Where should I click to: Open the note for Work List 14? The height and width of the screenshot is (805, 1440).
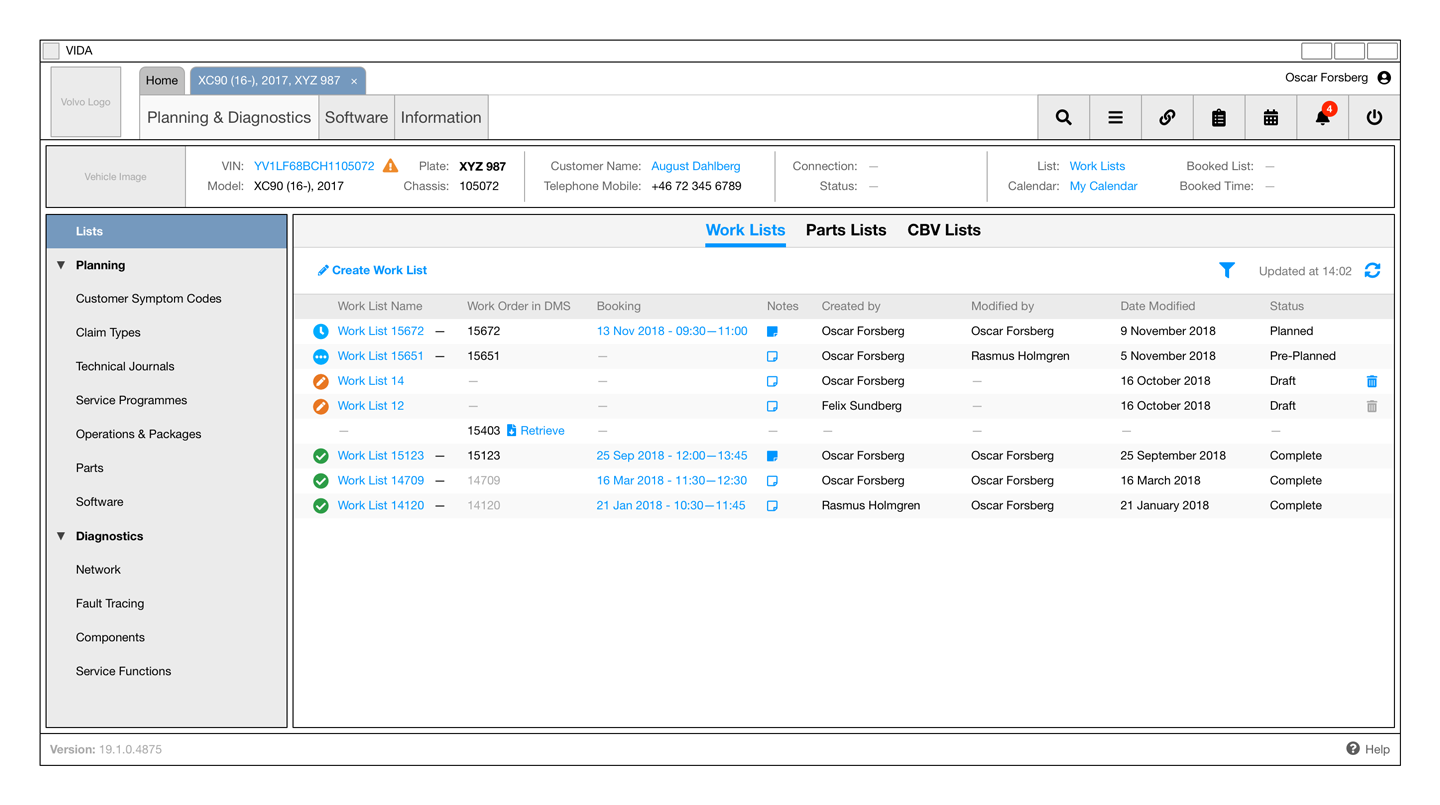[772, 381]
